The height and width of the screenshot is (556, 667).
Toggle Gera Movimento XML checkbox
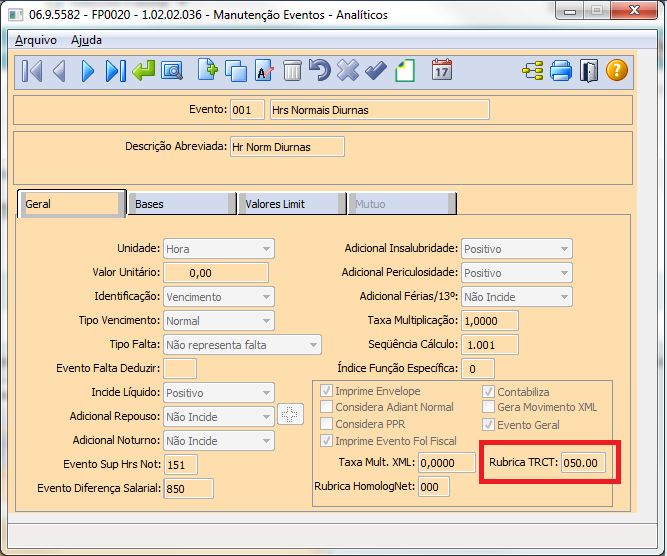(x=488, y=407)
